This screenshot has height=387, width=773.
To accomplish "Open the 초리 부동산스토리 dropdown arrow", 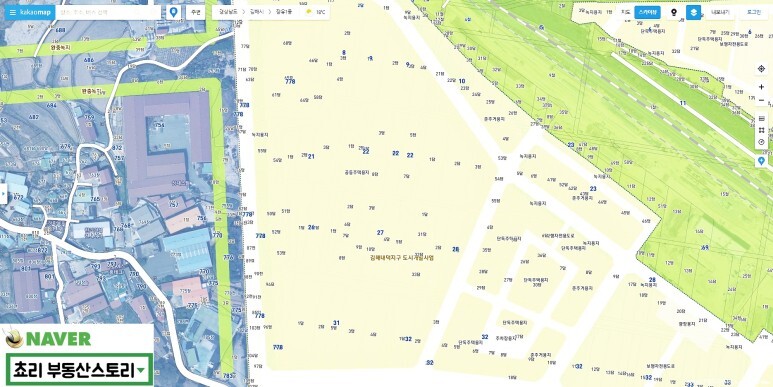I will [141, 370].
